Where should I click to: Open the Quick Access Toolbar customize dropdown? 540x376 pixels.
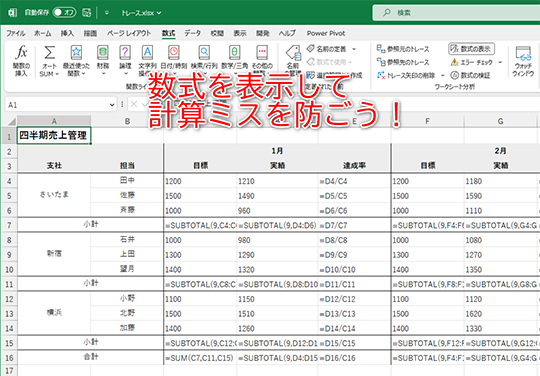coord(107,13)
